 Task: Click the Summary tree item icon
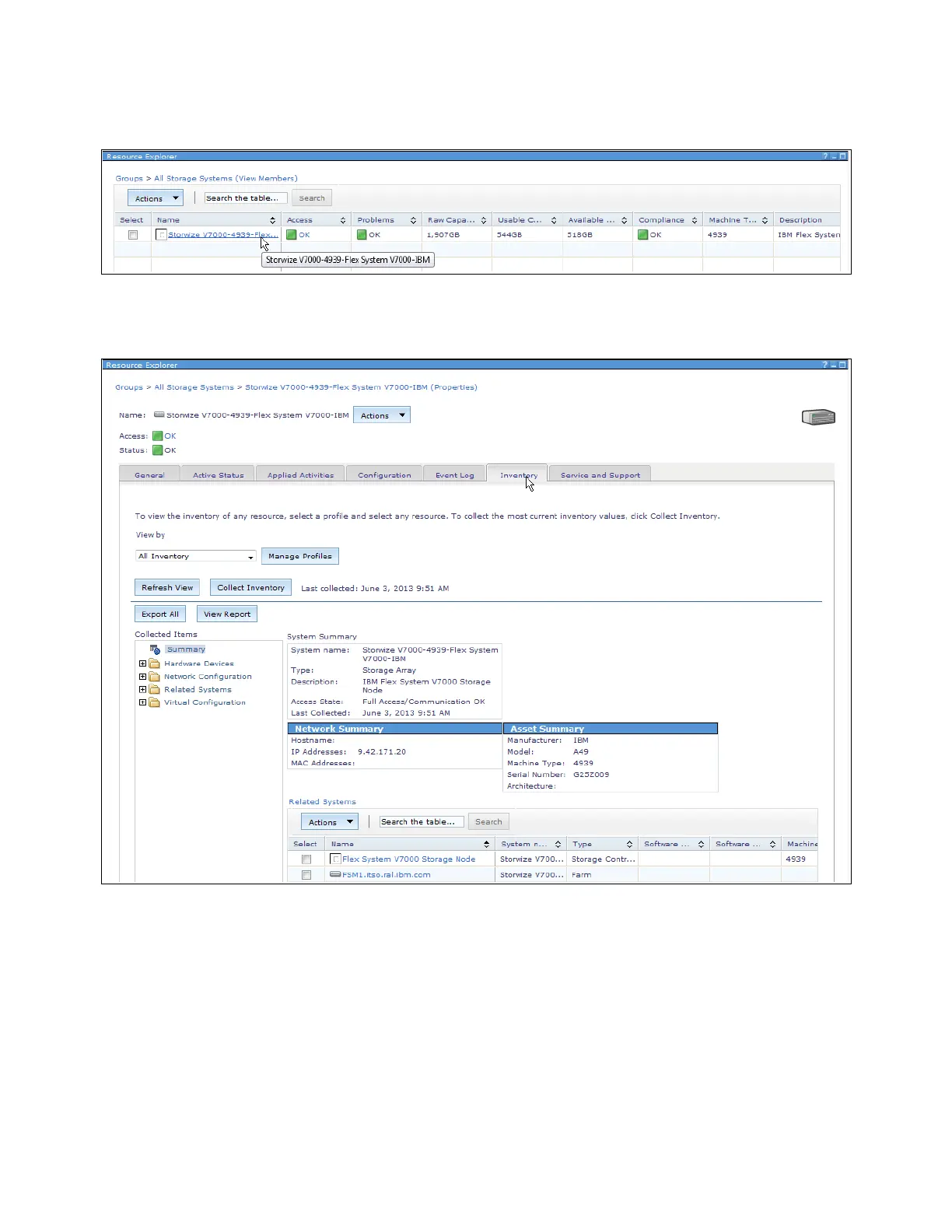(x=155, y=649)
